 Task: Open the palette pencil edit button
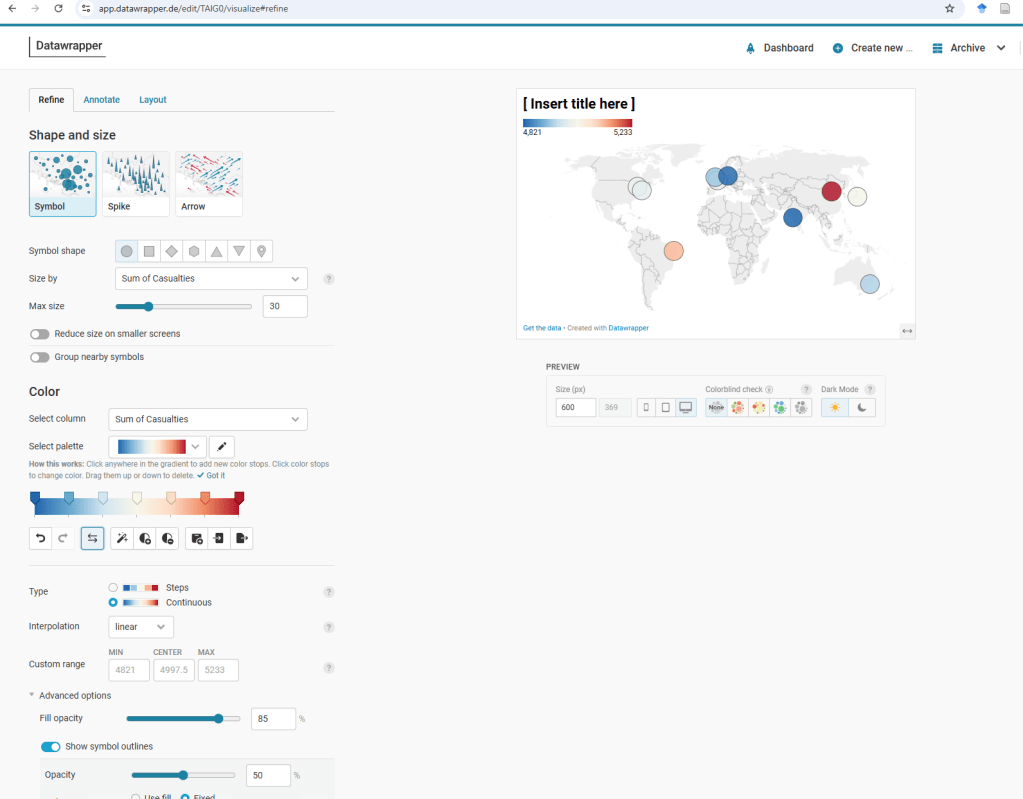click(x=222, y=446)
